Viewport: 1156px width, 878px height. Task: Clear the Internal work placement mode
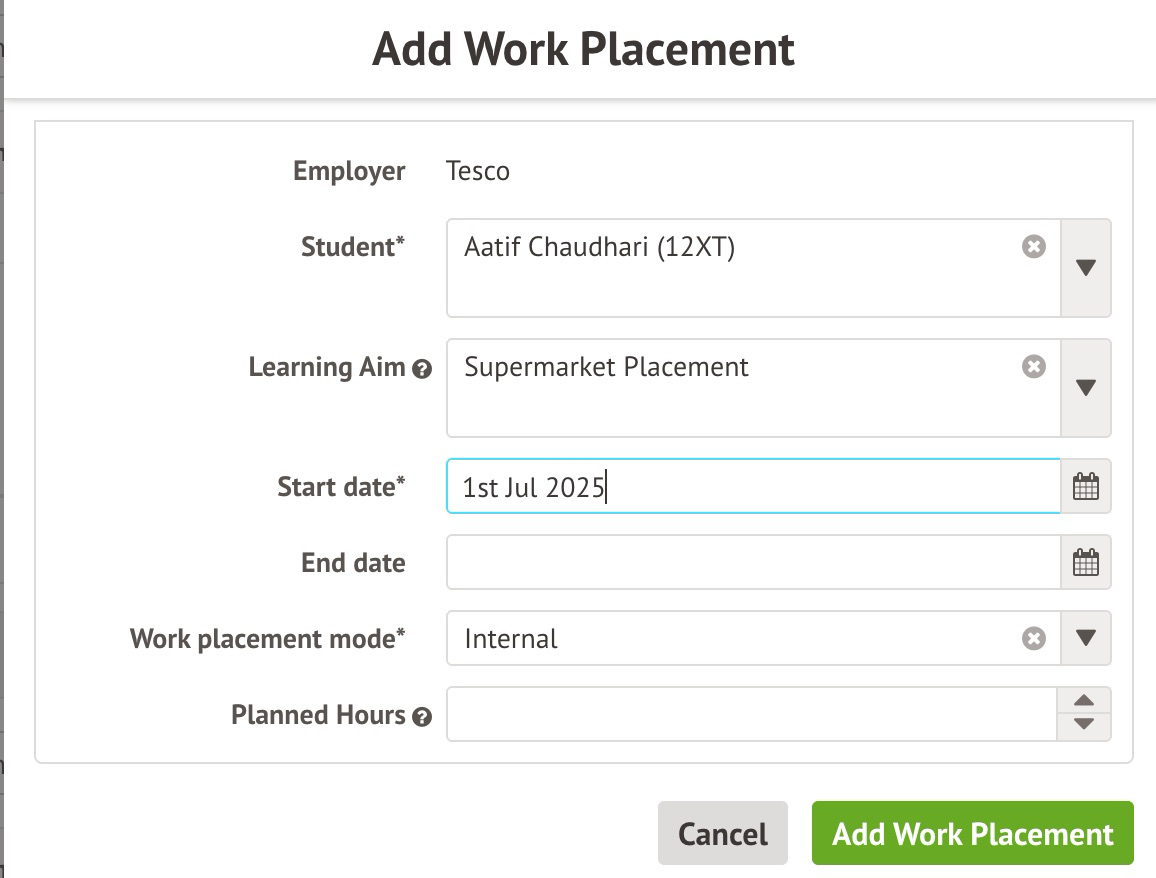(x=1034, y=638)
